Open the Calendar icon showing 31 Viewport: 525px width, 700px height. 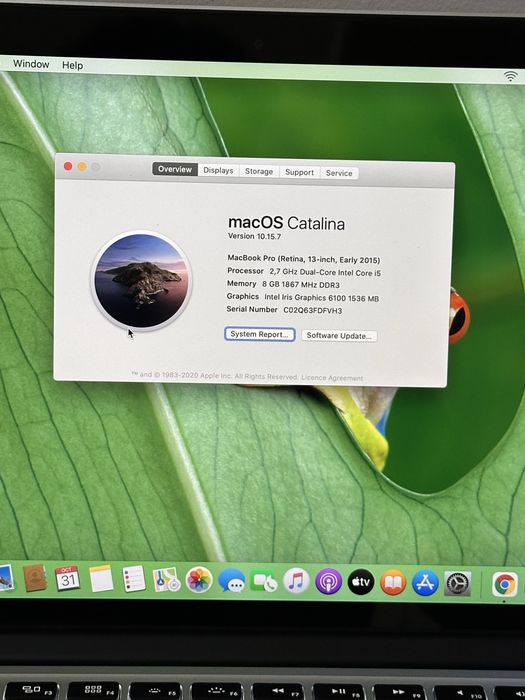click(67, 579)
